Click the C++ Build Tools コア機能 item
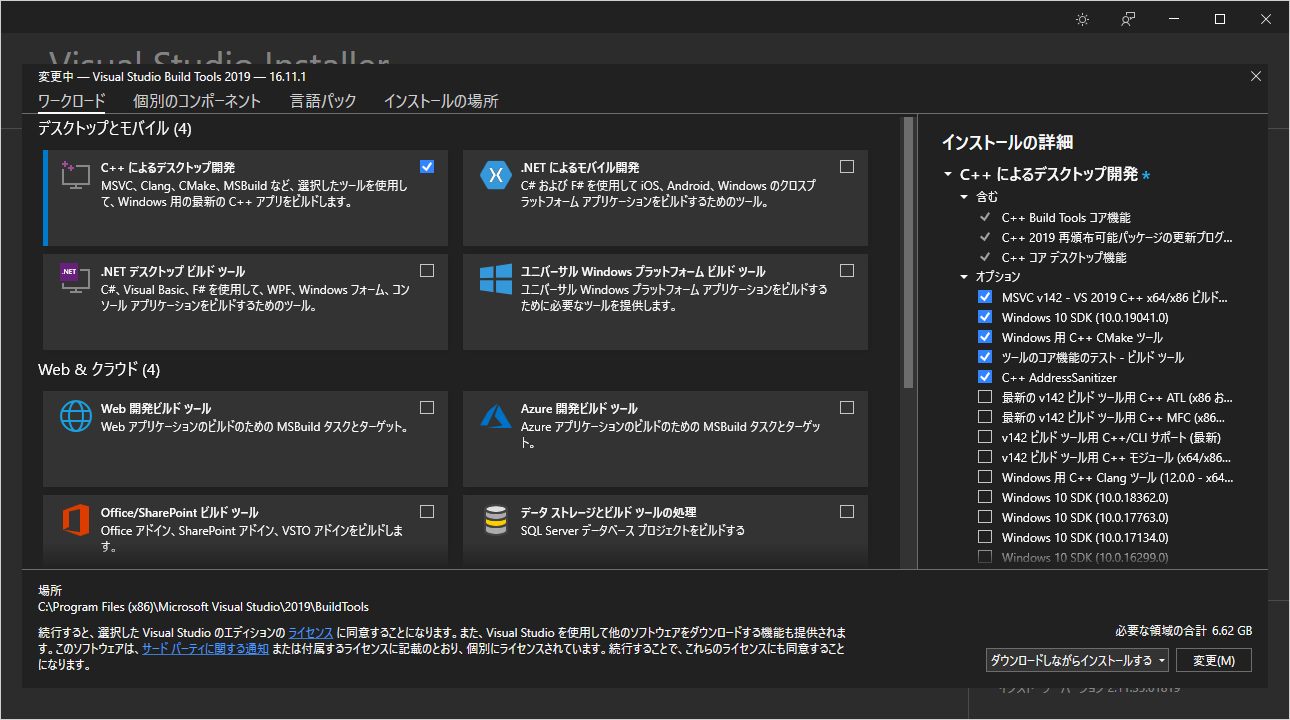This screenshot has height=720, width=1290. [x=1066, y=217]
